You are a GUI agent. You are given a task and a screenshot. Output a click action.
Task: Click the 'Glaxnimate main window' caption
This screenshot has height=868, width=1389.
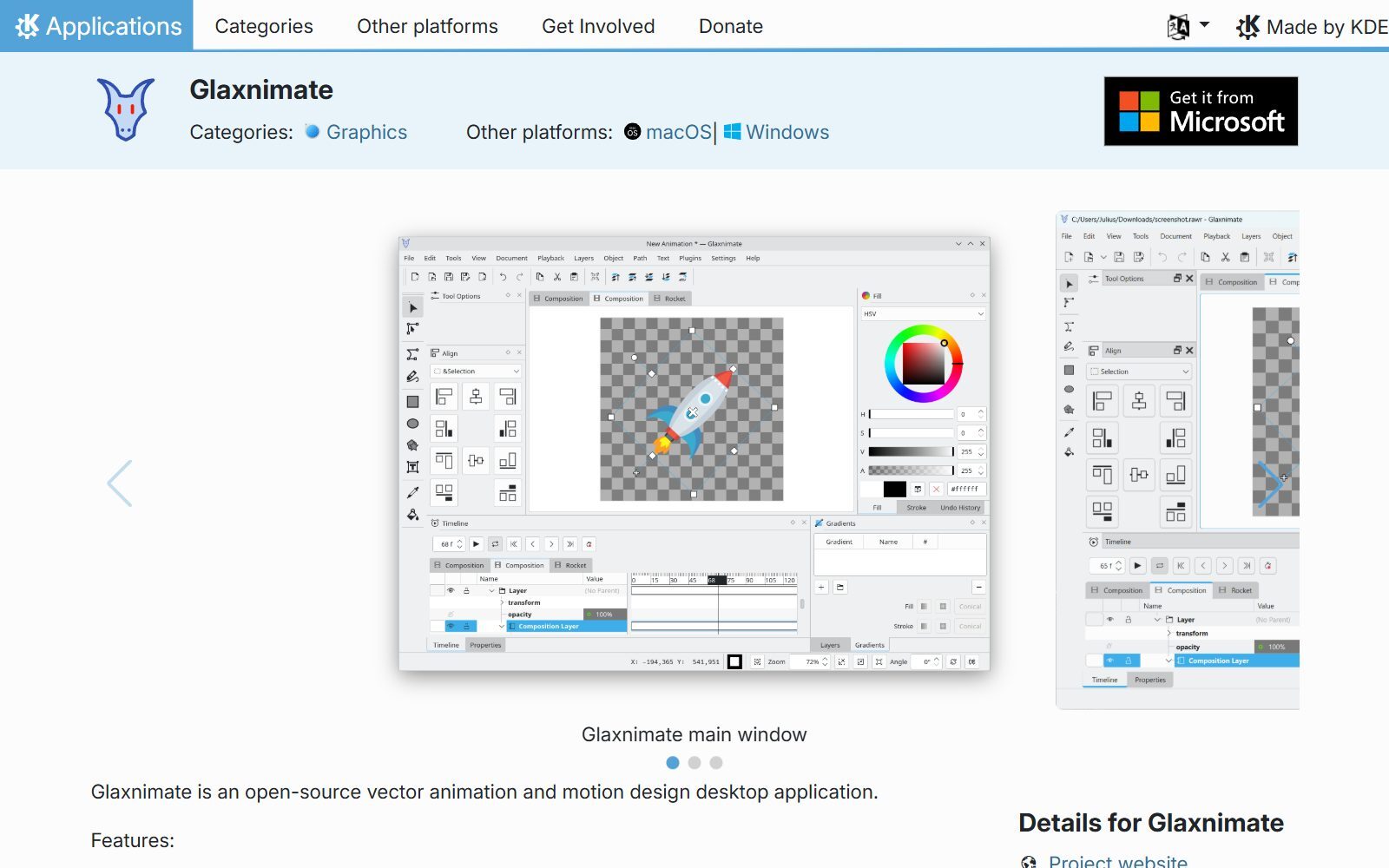click(x=694, y=734)
